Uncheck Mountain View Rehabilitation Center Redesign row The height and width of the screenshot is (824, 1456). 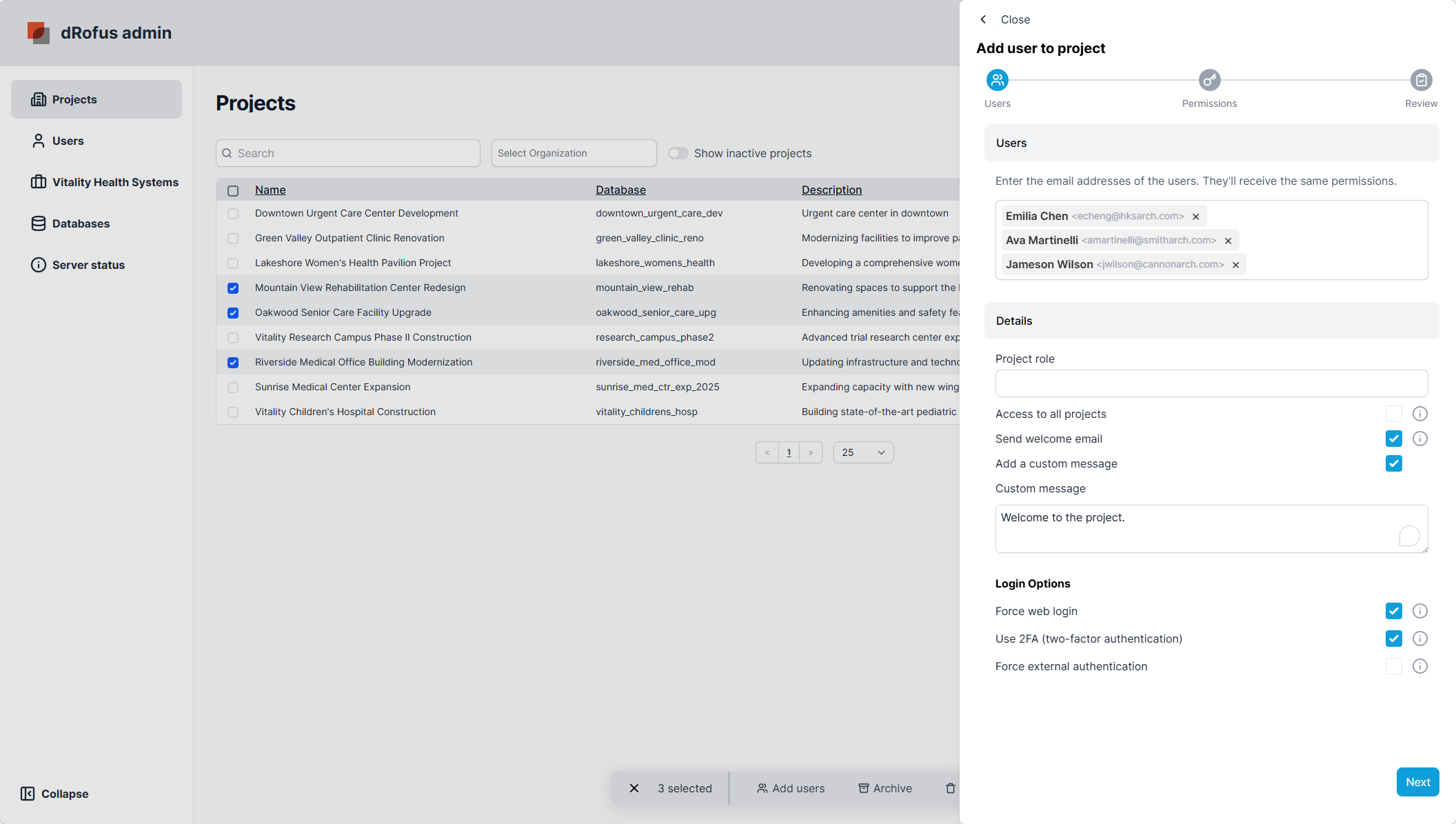(x=233, y=288)
